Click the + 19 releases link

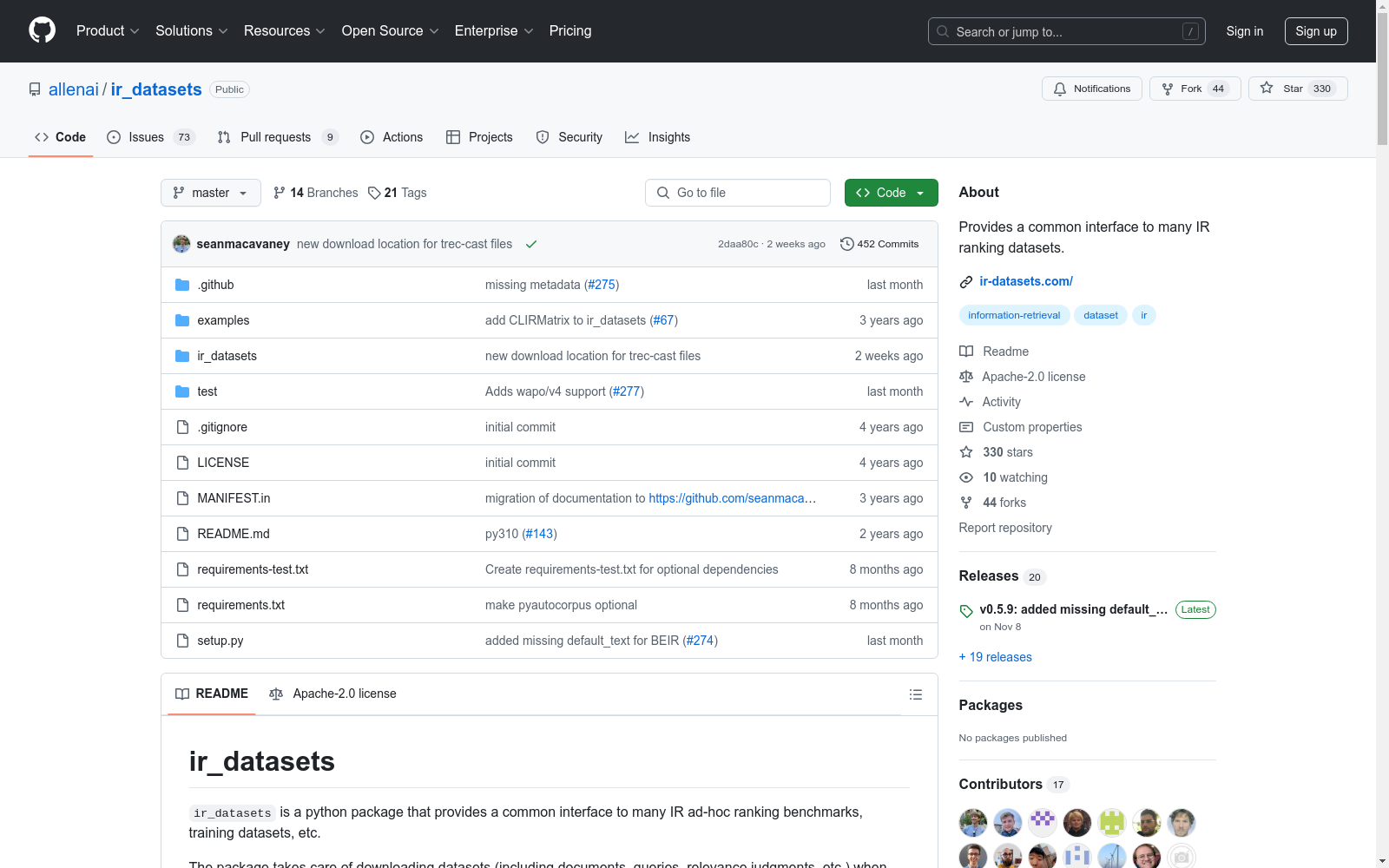click(x=996, y=657)
